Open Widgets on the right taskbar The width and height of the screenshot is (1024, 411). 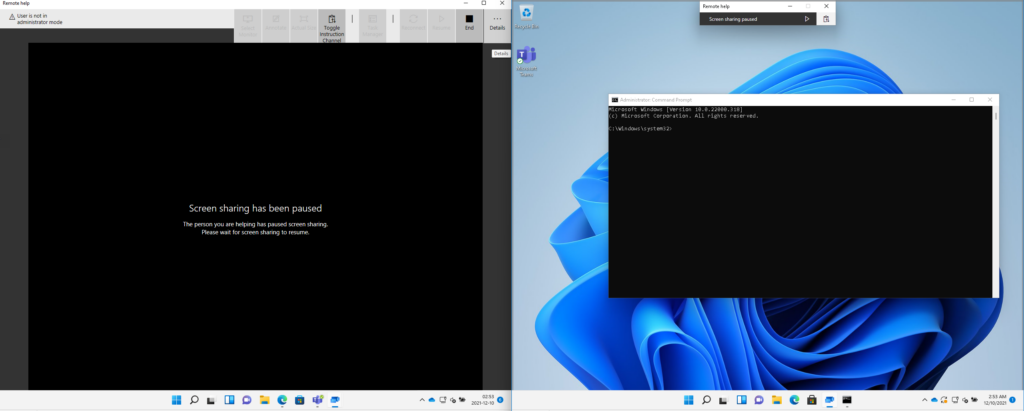tap(741, 400)
